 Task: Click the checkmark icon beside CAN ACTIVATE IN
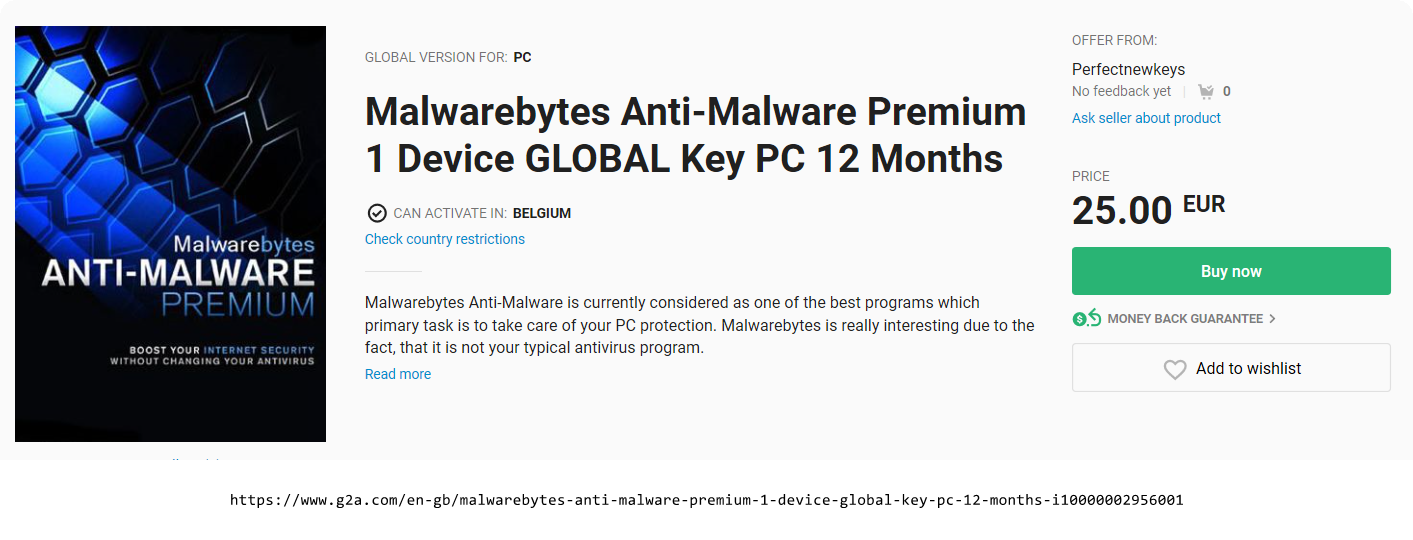point(377,213)
